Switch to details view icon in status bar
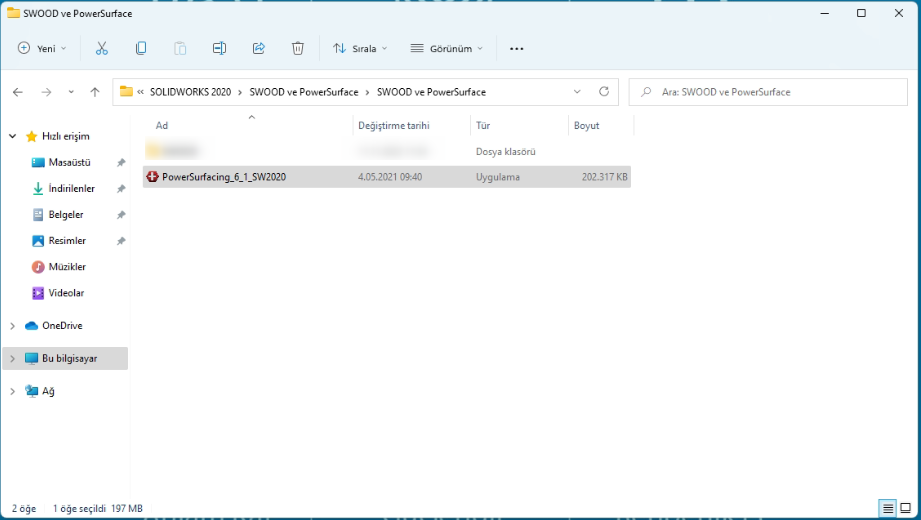The image size is (921, 520). pyautogui.click(x=888, y=508)
